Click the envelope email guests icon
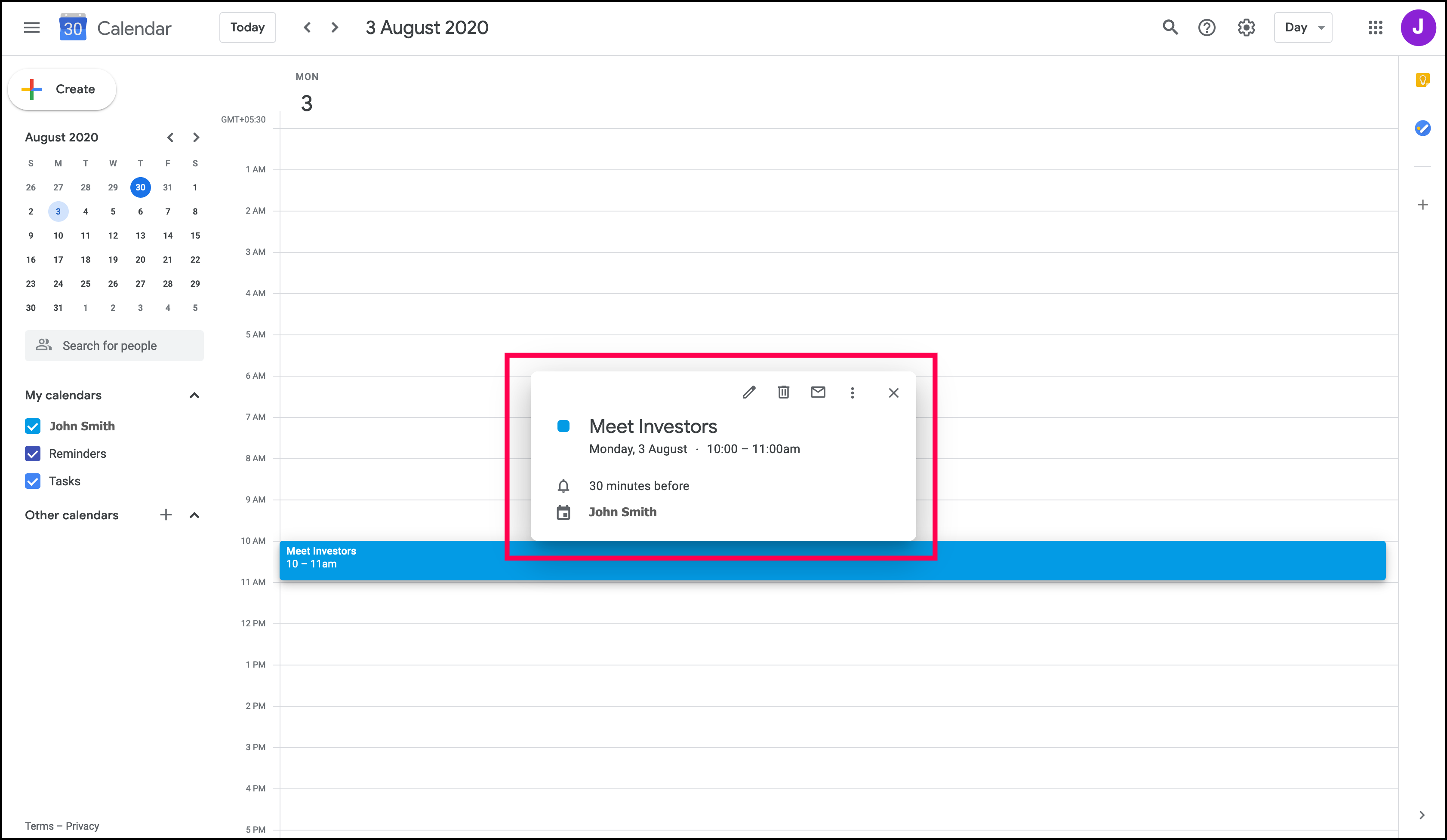 click(x=818, y=392)
